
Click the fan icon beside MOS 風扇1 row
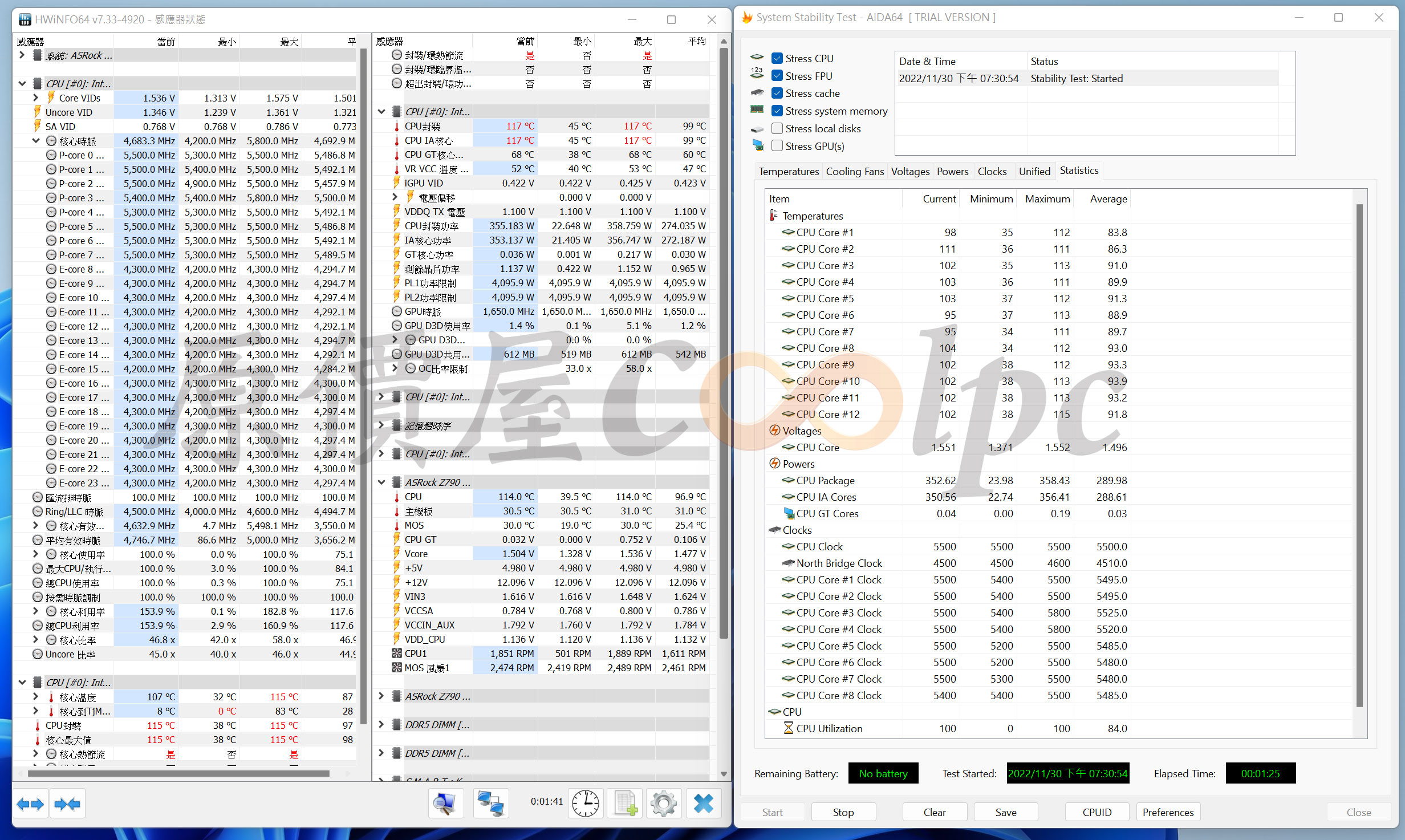click(x=397, y=668)
